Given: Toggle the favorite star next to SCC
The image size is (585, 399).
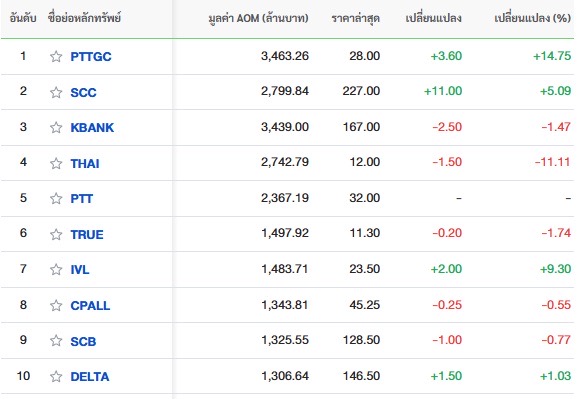Looking at the screenshot, I should [x=56, y=92].
